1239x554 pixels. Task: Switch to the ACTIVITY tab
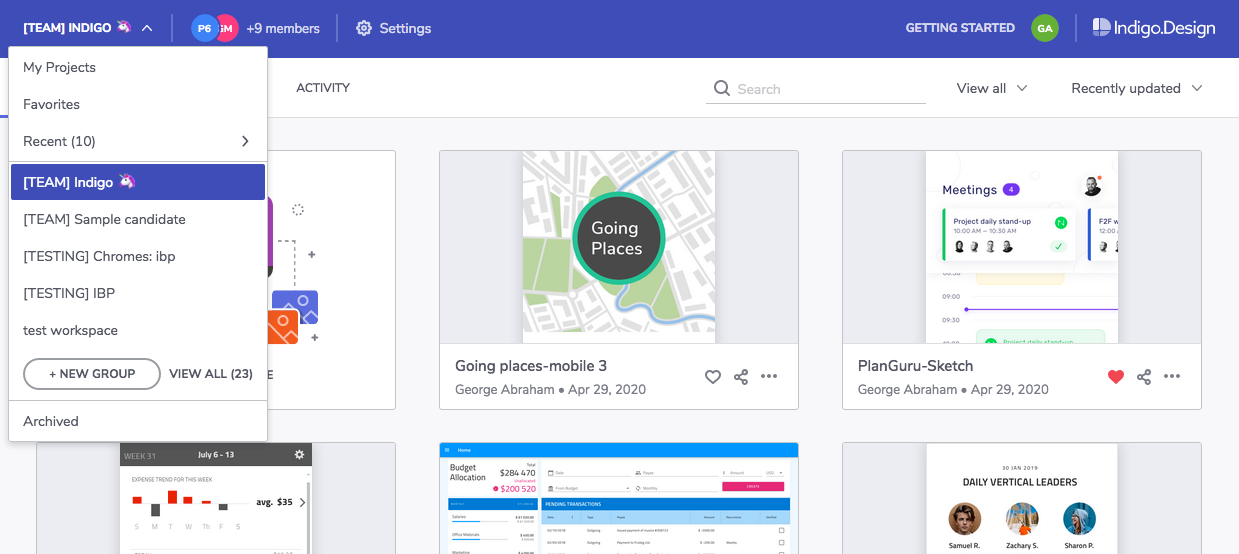pyautogui.click(x=323, y=88)
